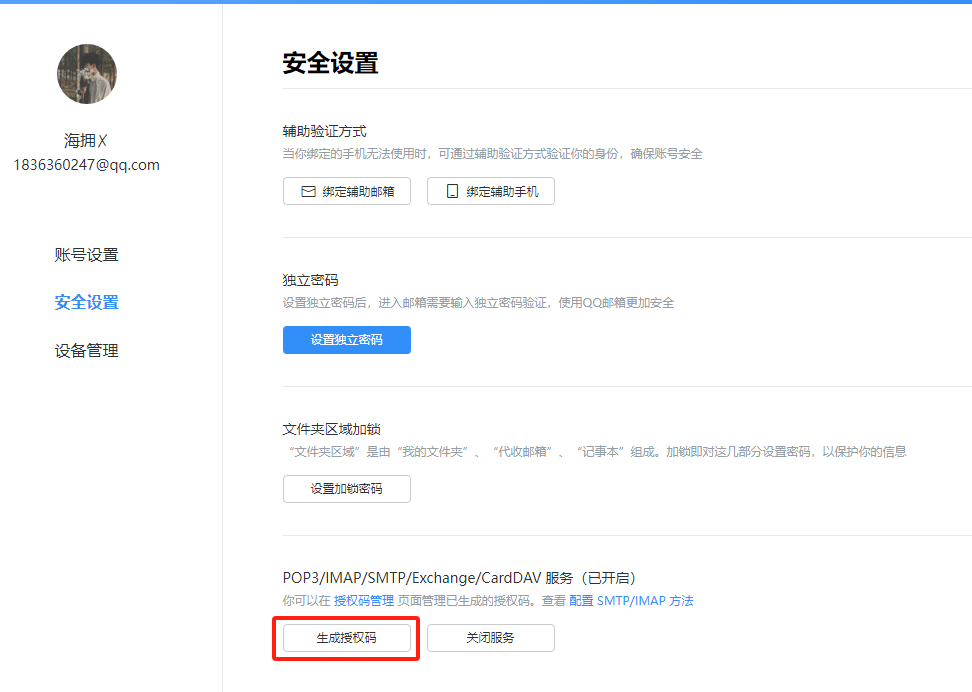Open the profile avatar photo
This screenshot has height=692, width=972.
coord(86,74)
